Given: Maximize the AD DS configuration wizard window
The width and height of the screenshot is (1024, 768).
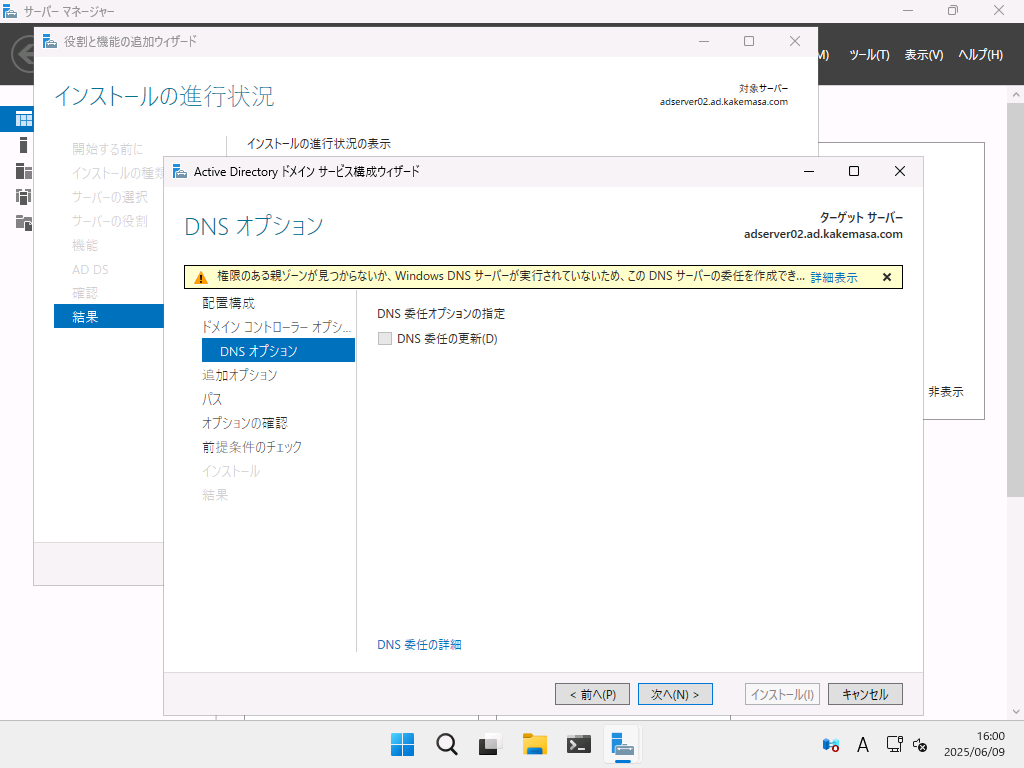Looking at the screenshot, I should click(x=854, y=171).
